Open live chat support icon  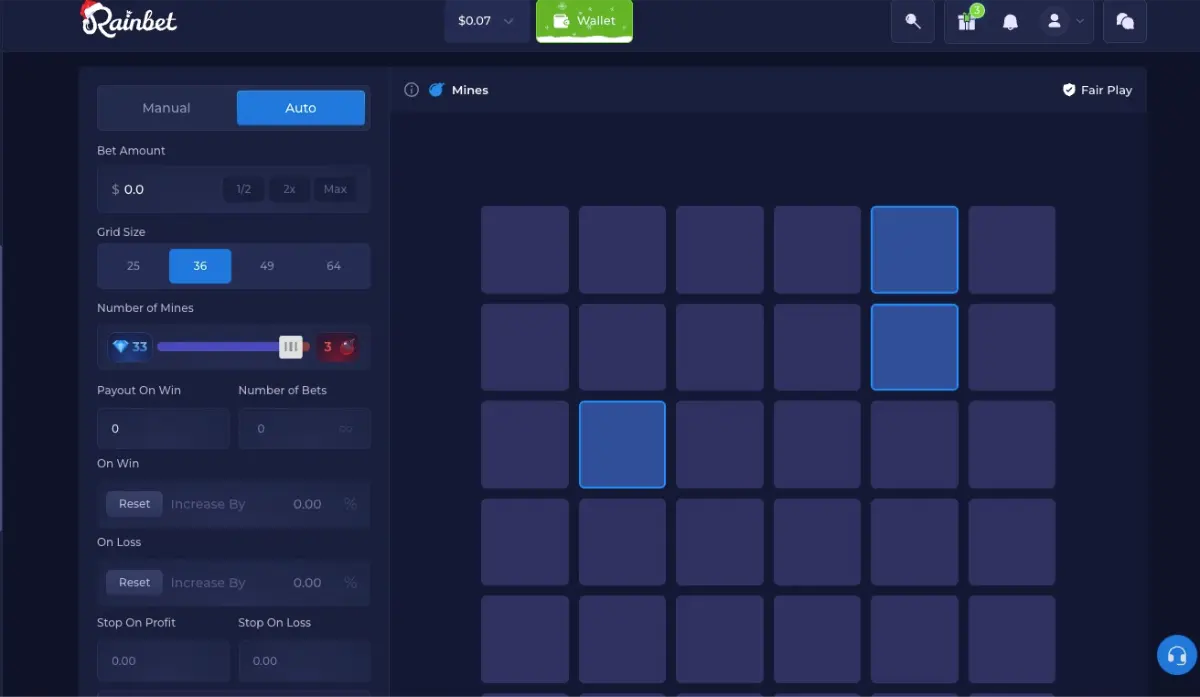click(x=1124, y=21)
